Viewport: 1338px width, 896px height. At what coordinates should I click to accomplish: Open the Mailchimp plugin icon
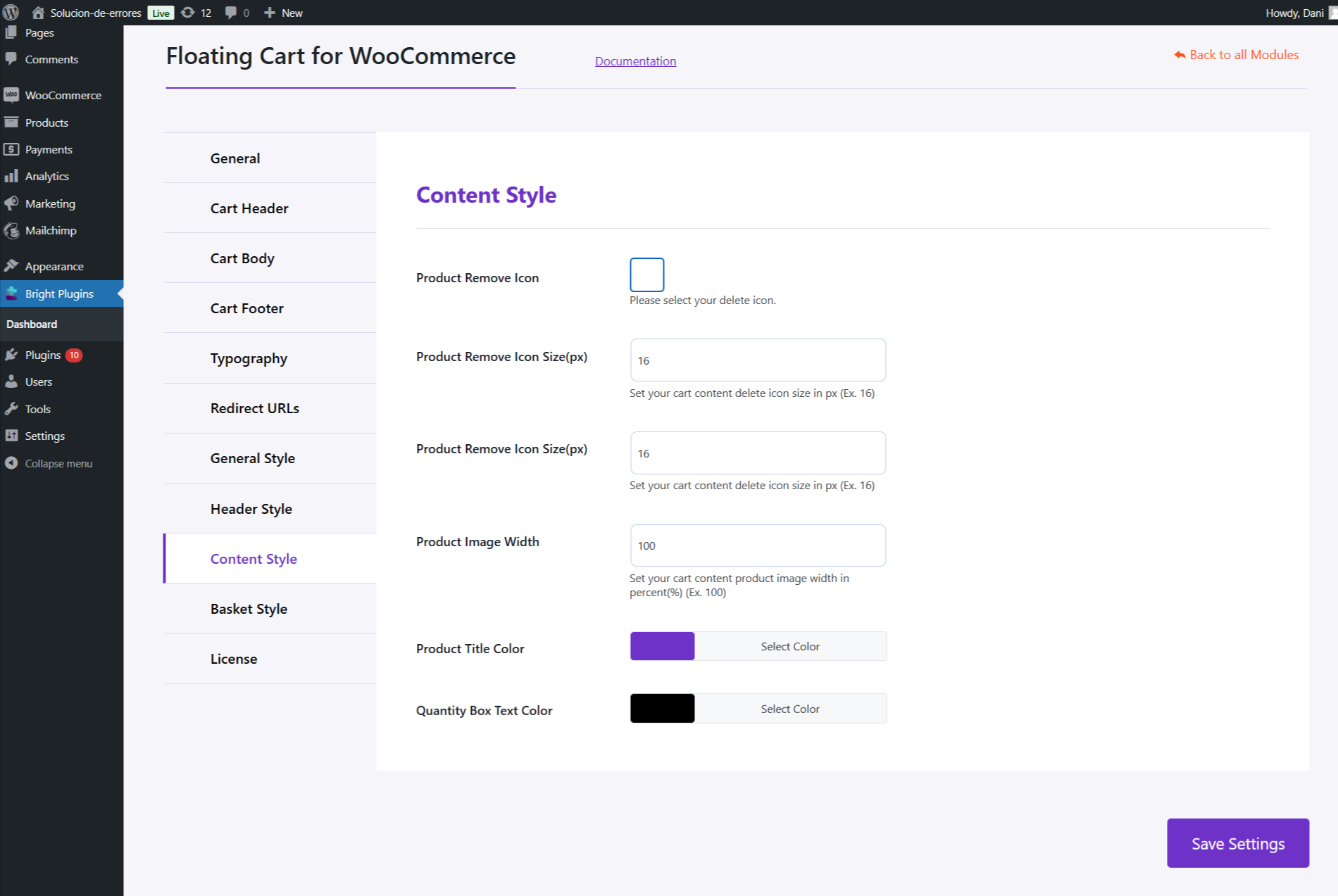pos(12,230)
